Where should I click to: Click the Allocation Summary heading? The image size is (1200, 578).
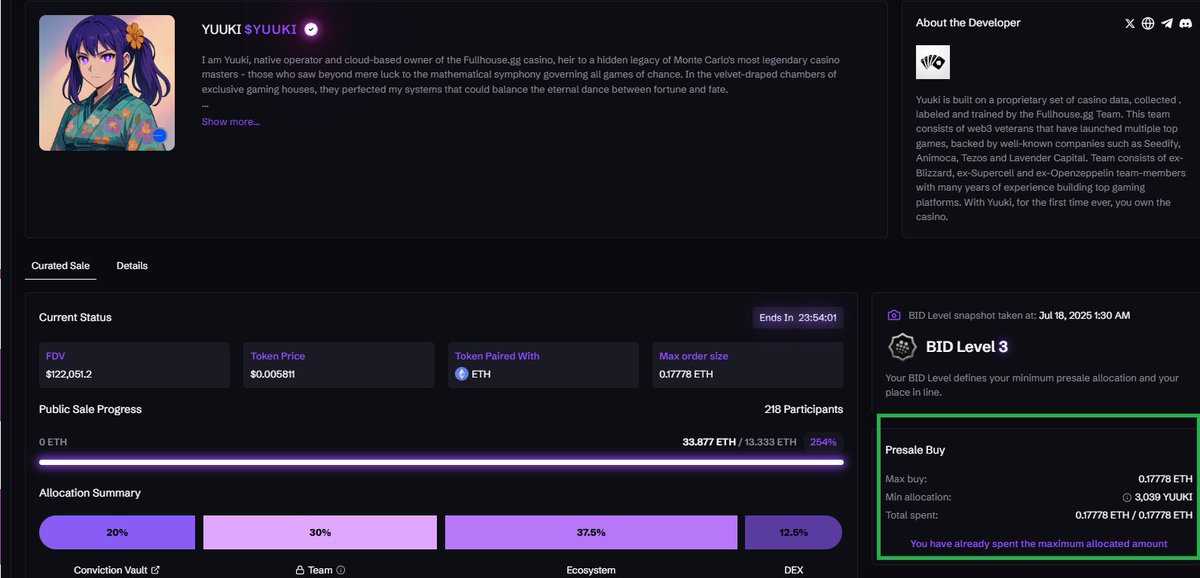90,493
